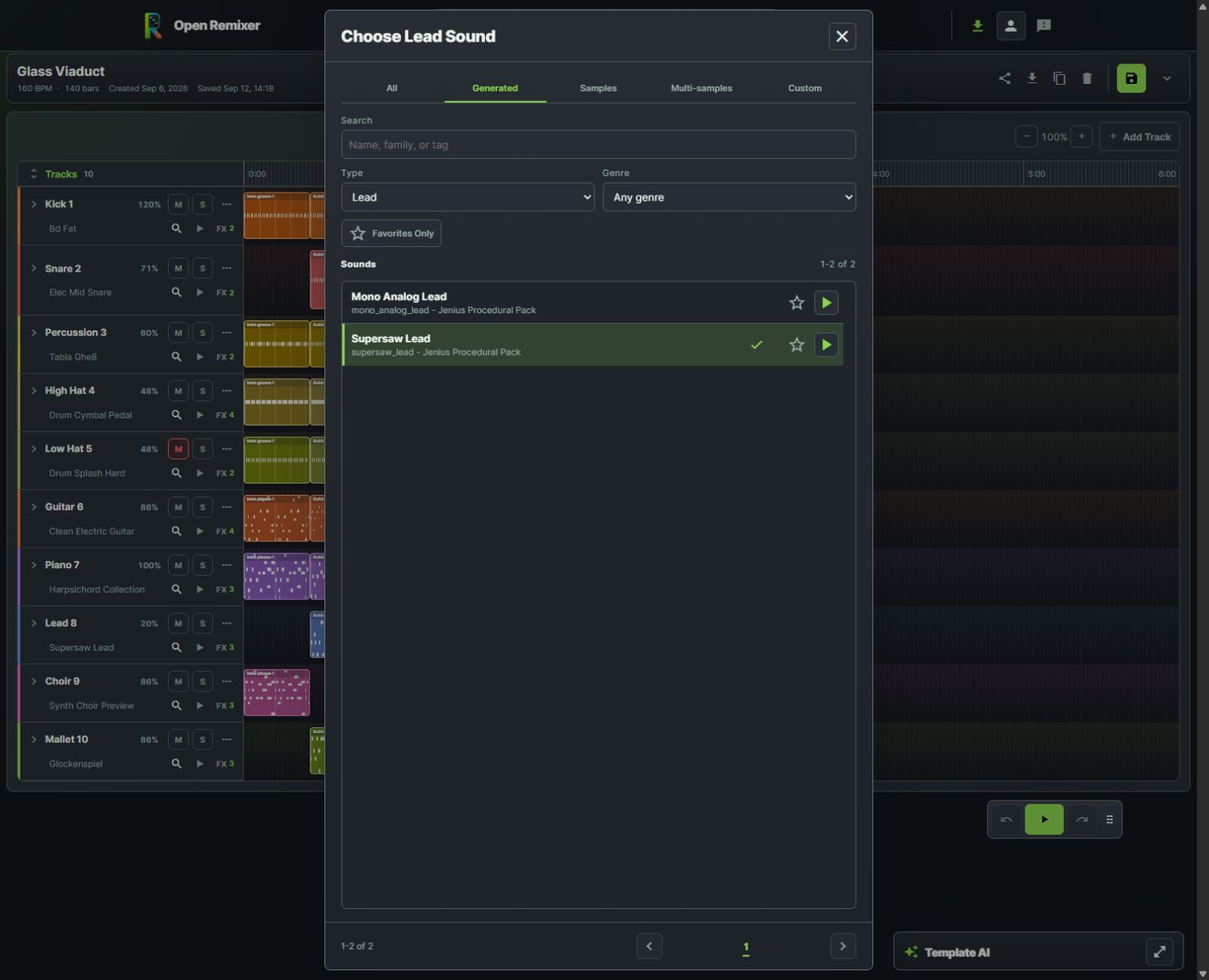
Task: Expand the Template AI panel
Action: 1159,951
